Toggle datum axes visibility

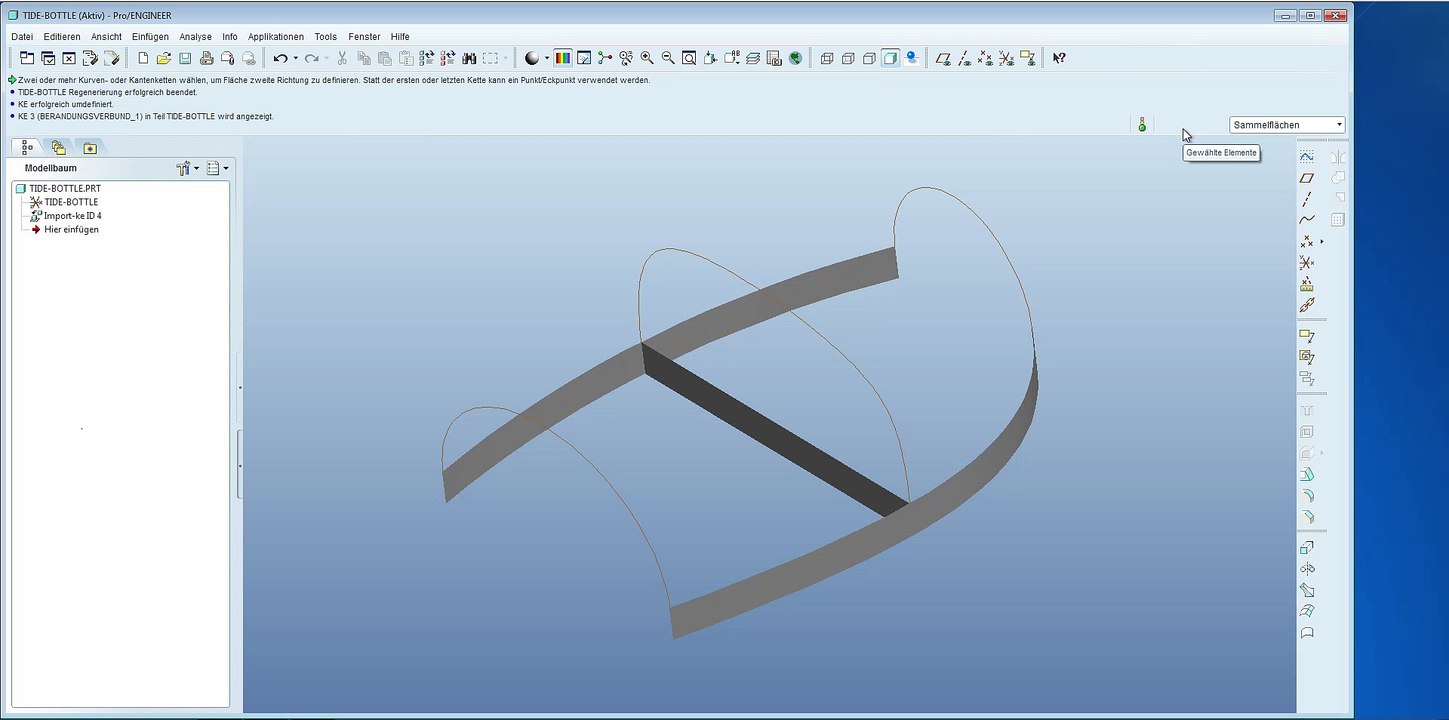coord(964,58)
